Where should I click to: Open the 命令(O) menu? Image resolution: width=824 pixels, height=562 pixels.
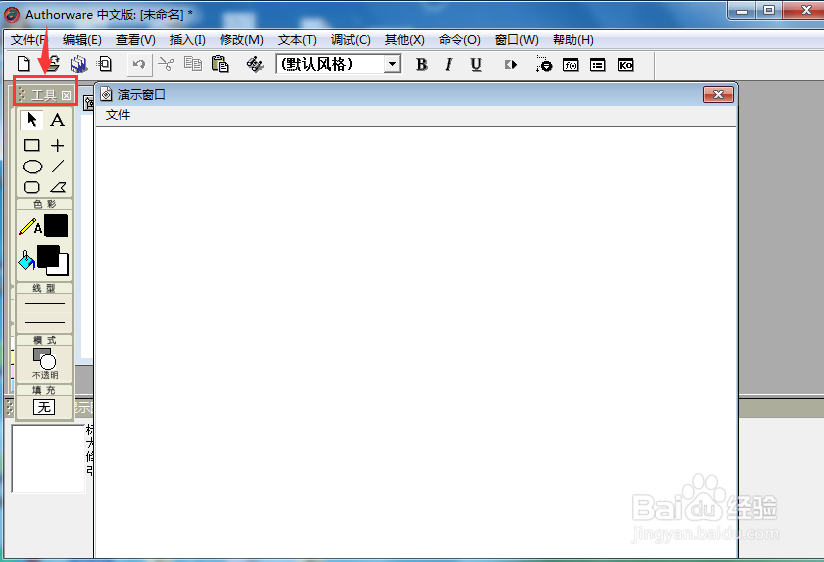tap(460, 40)
